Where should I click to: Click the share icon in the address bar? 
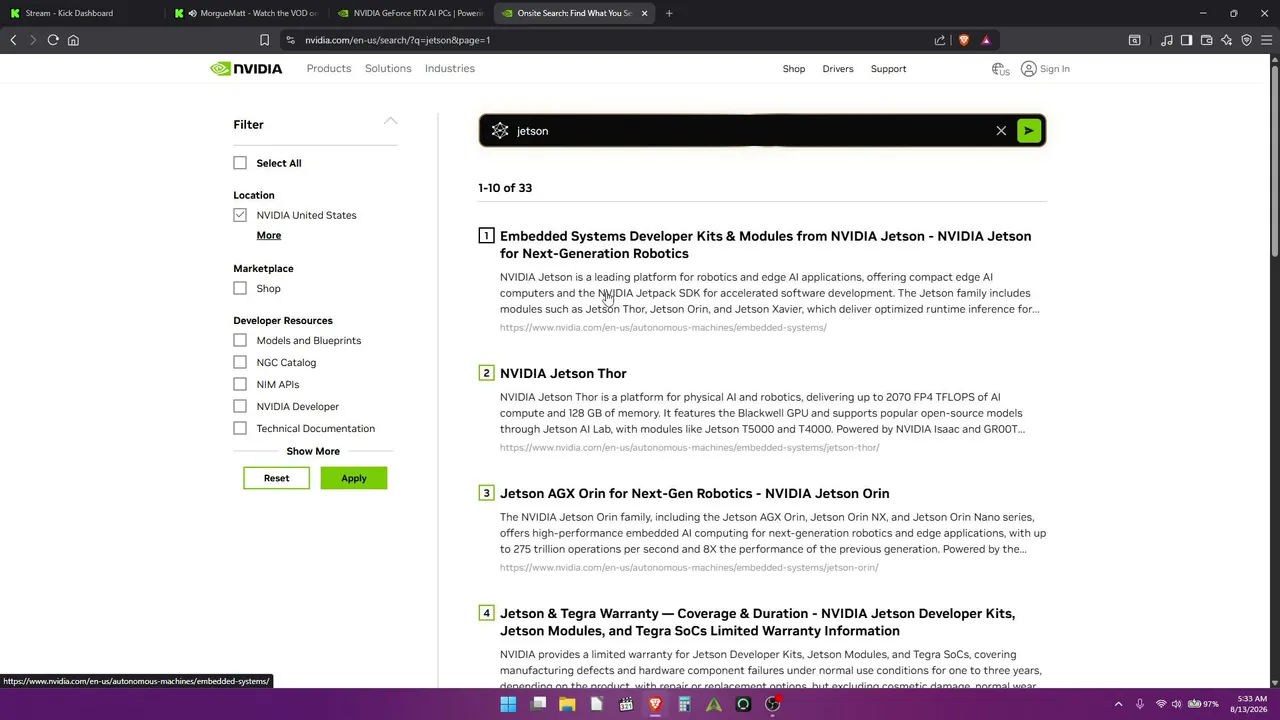pyautogui.click(x=940, y=40)
